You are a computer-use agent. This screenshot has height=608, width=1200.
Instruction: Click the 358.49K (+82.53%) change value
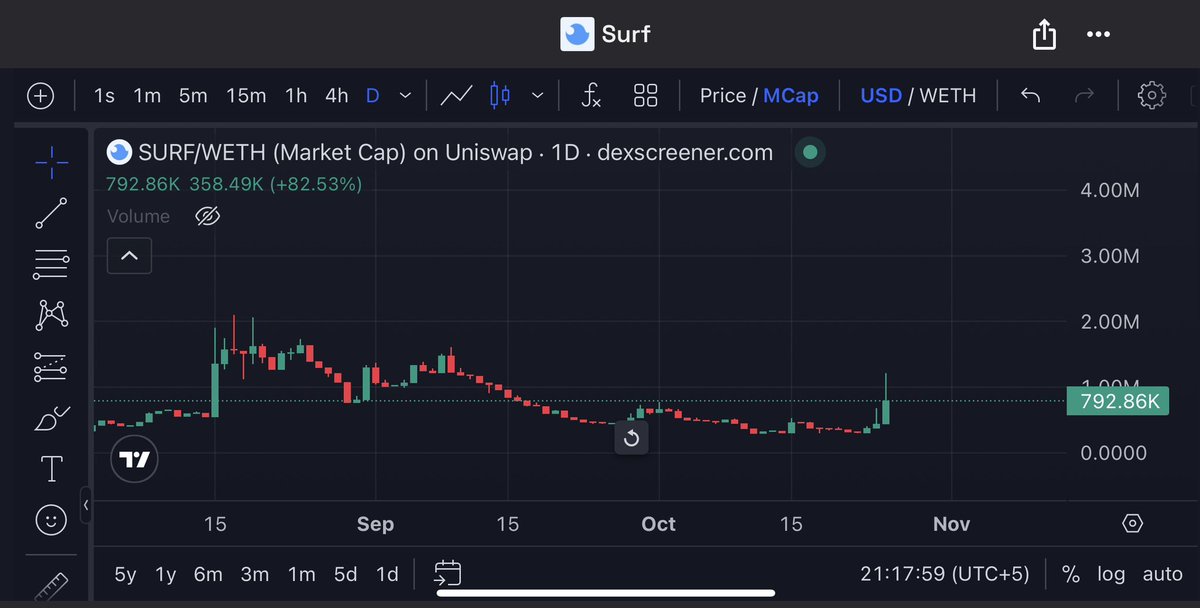pos(275,185)
